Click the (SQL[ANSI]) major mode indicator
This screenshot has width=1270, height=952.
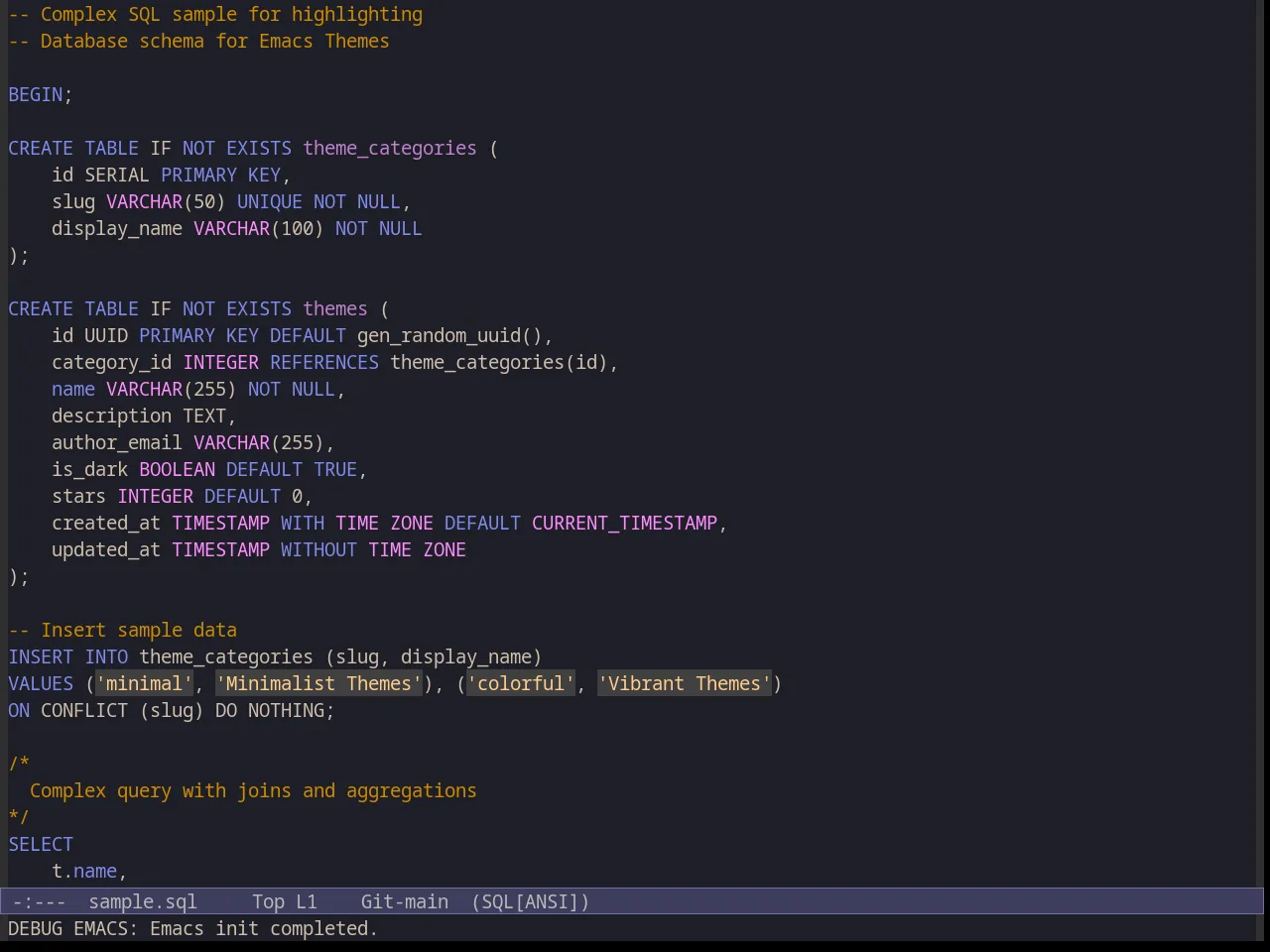pos(531,901)
